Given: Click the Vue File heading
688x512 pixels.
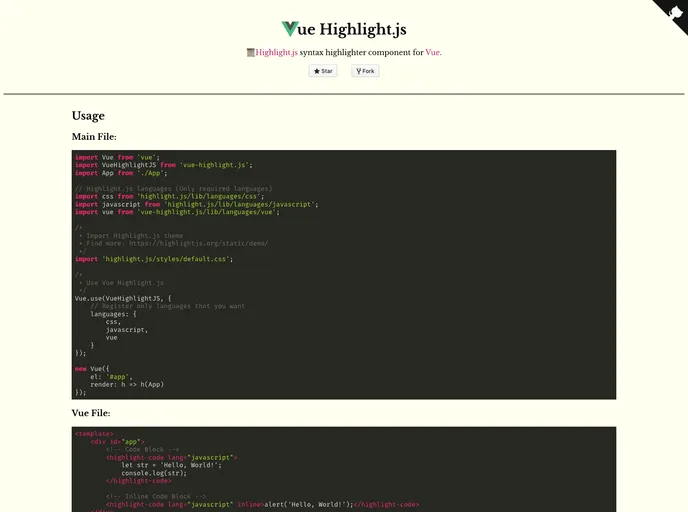Looking at the screenshot, I should pyautogui.click(x=91, y=412).
